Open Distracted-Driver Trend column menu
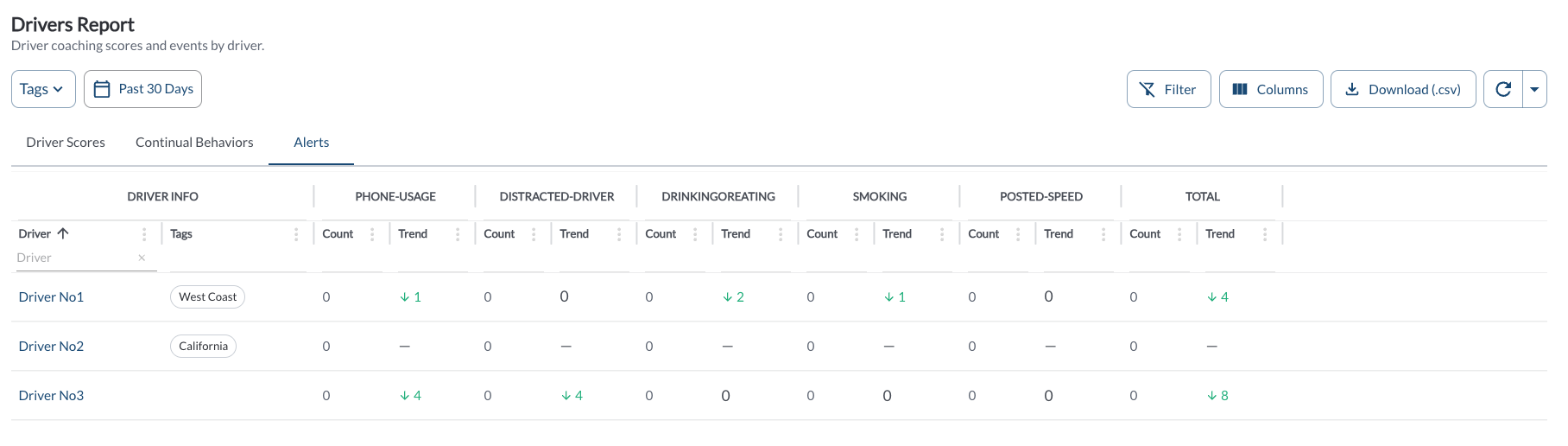 coord(619,234)
